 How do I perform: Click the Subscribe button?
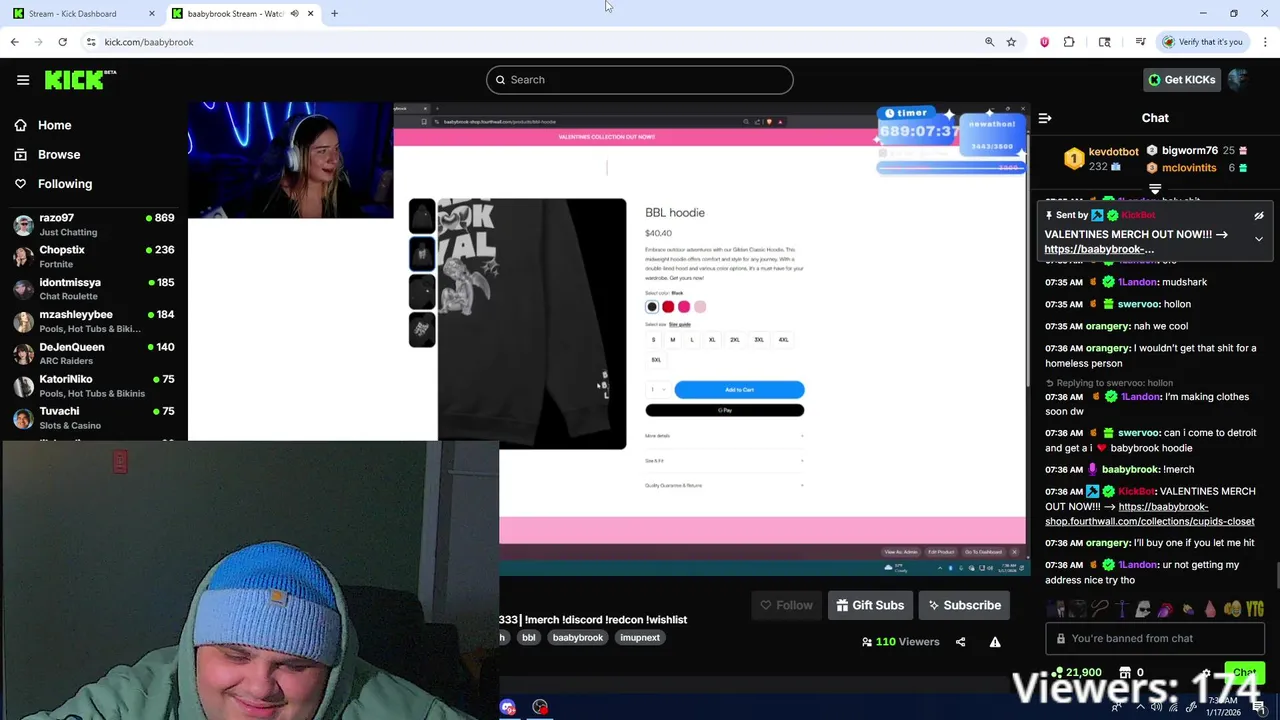pos(964,605)
